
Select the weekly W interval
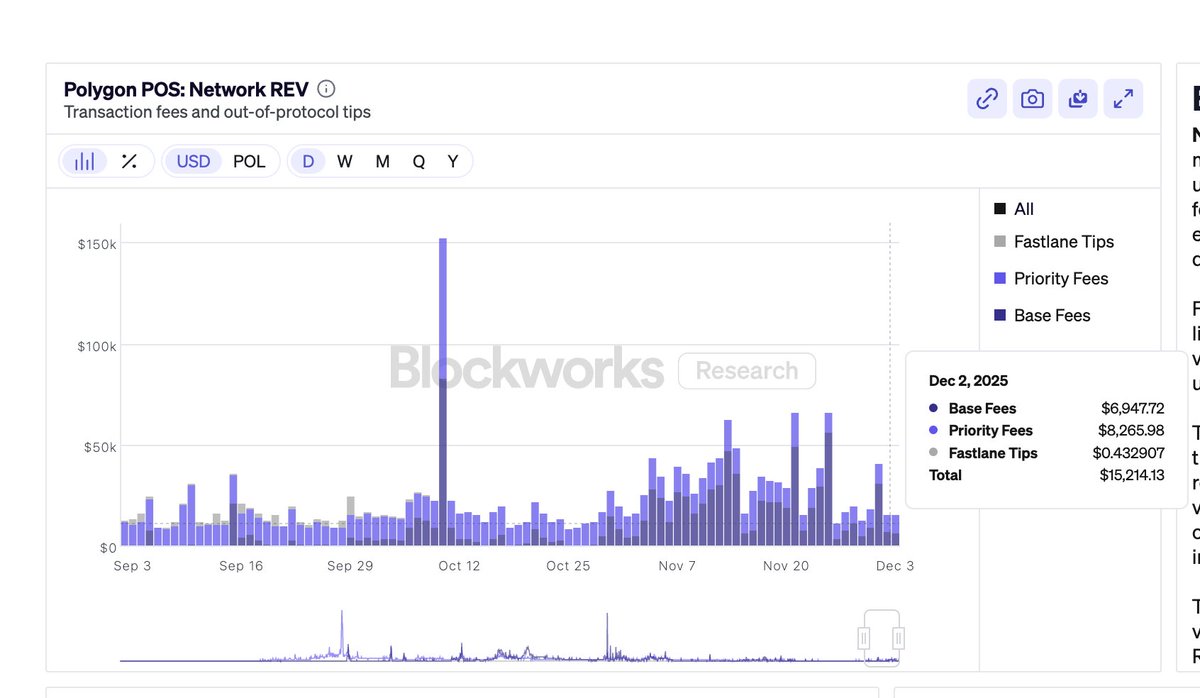344,161
